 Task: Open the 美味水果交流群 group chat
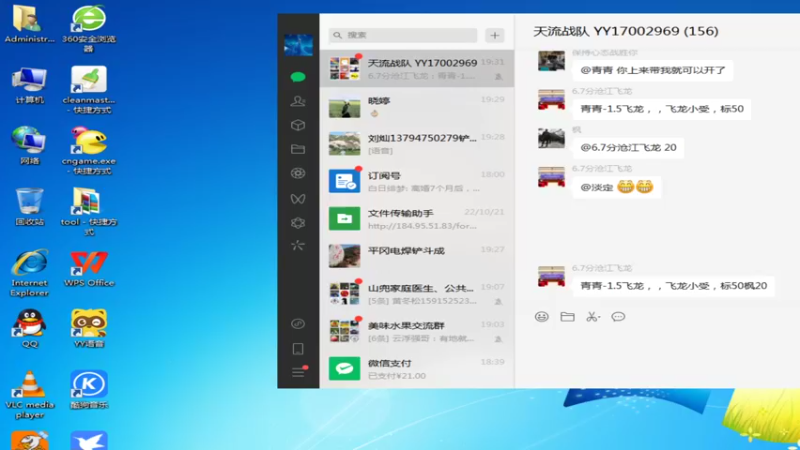(x=417, y=331)
